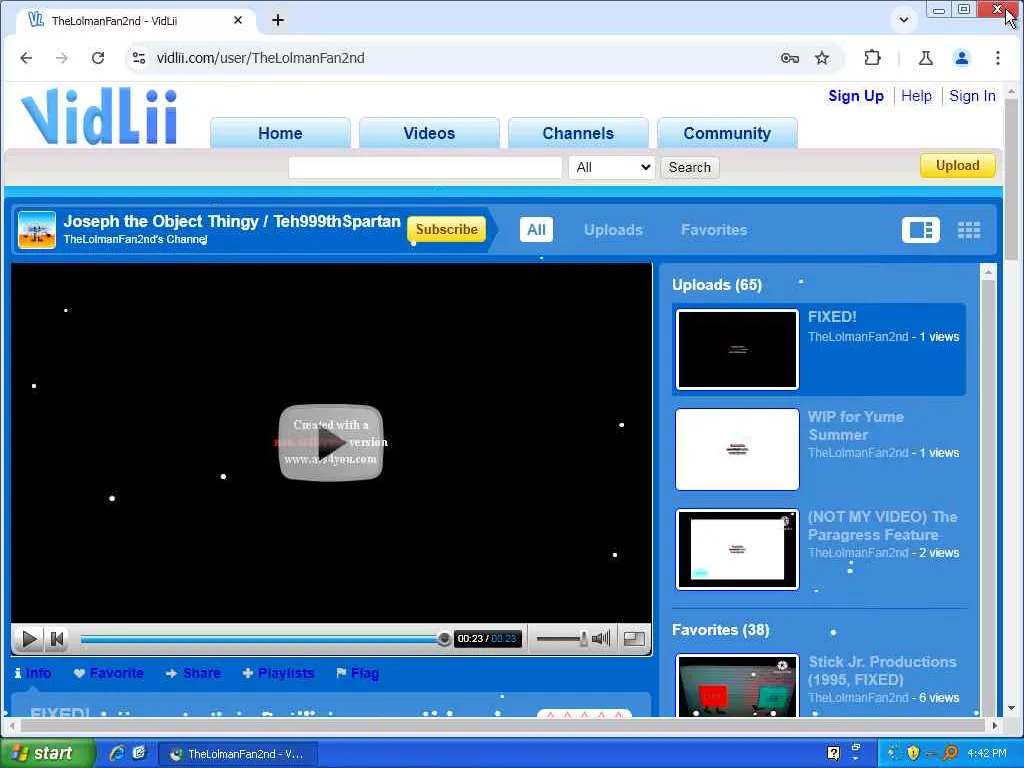
Task: Select the Uploads channel tab
Action: 613,230
